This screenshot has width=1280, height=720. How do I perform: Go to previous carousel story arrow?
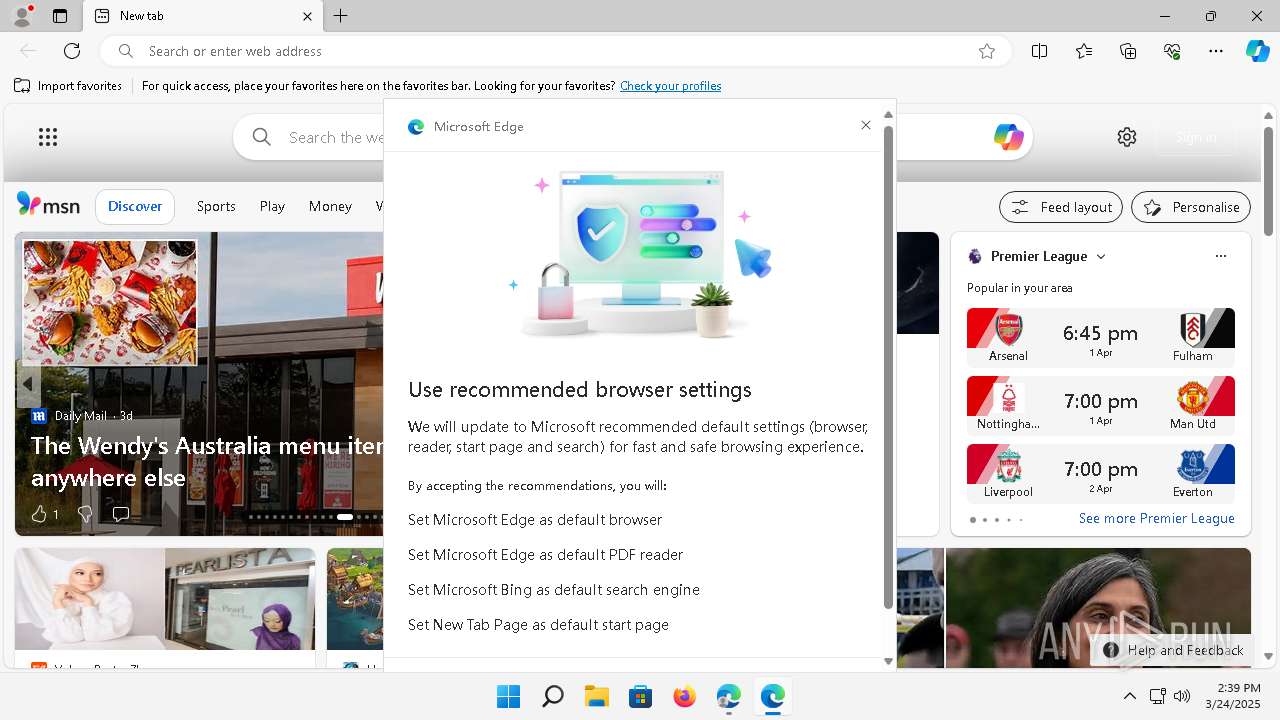pos(27,384)
